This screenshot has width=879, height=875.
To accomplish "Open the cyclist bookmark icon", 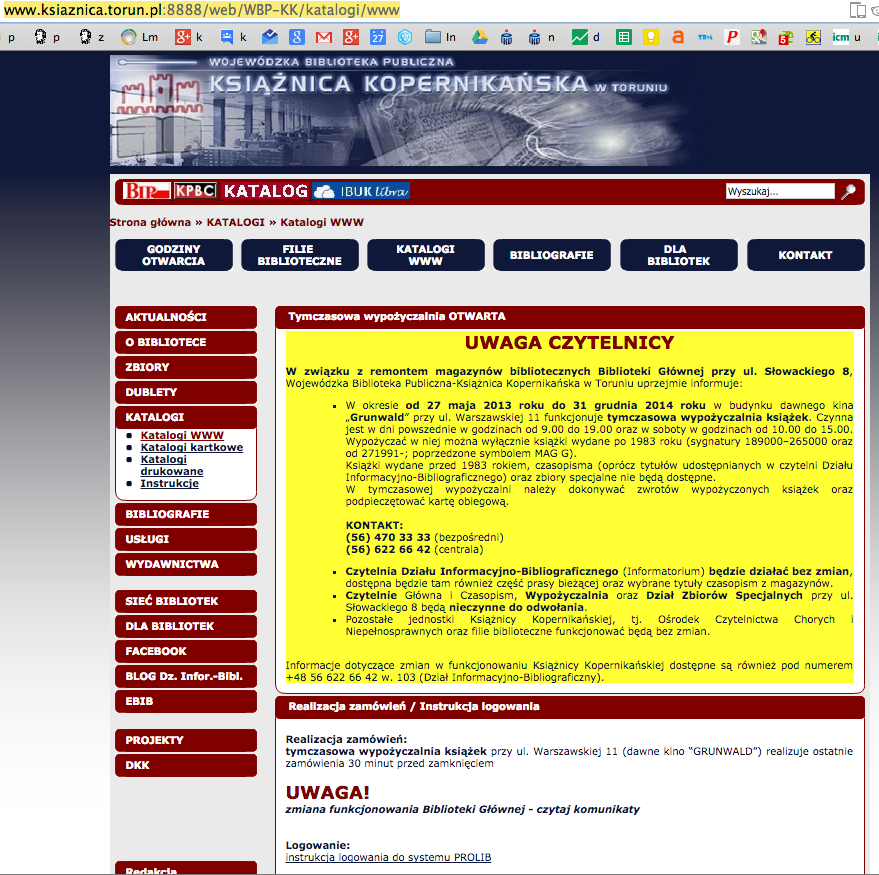I will tap(813, 37).
